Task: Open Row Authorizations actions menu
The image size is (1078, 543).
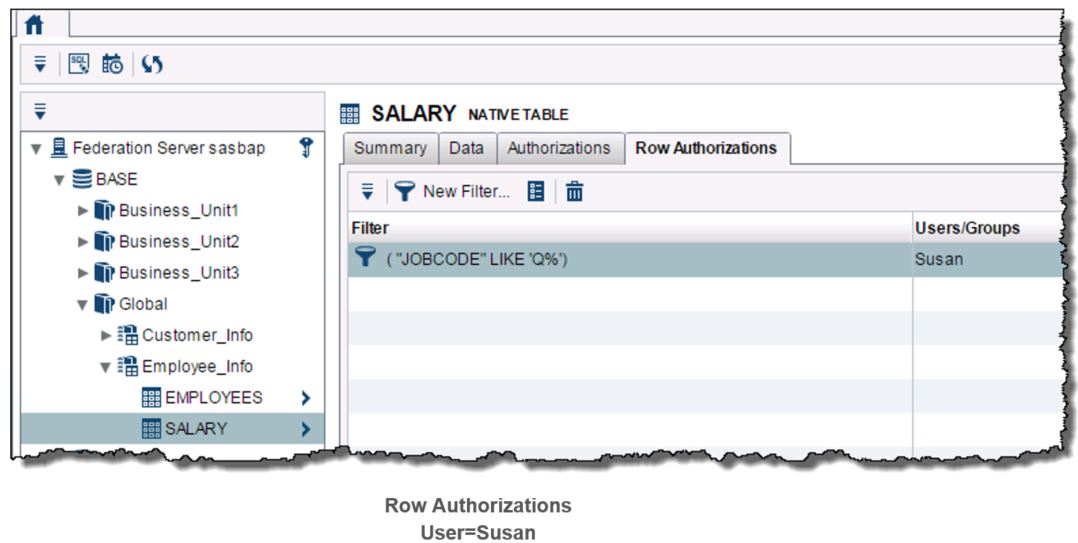Action: coord(367,191)
